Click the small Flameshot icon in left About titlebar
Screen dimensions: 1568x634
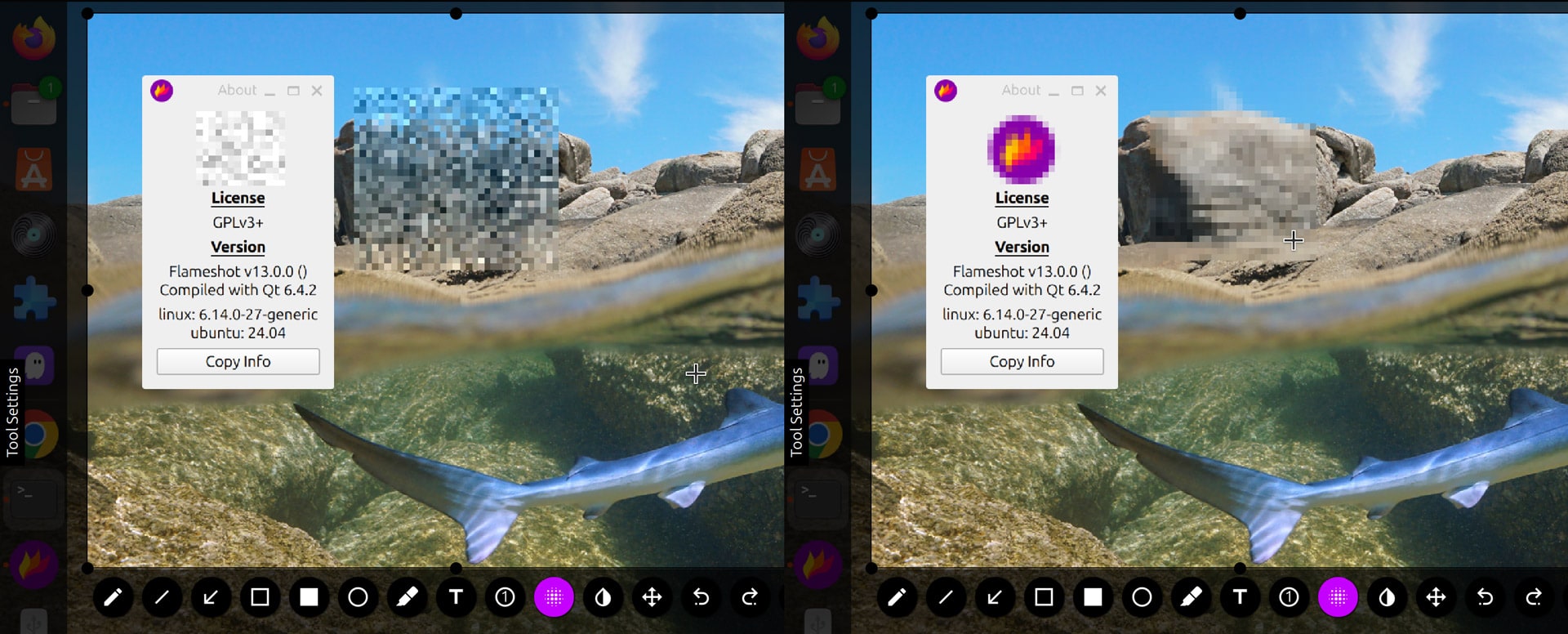[x=162, y=91]
